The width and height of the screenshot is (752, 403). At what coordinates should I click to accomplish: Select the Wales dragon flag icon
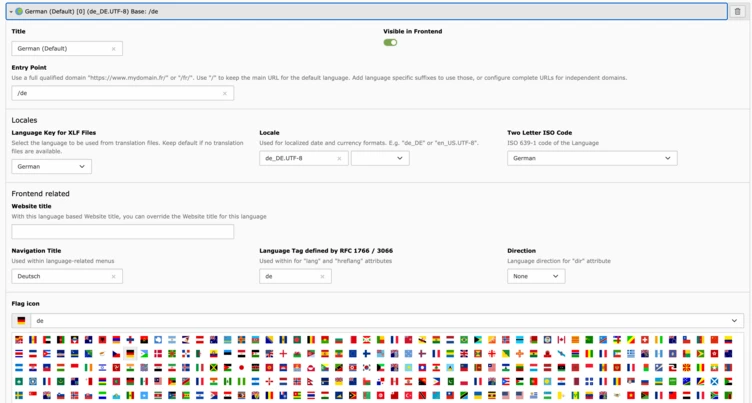click(x=297, y=354)
